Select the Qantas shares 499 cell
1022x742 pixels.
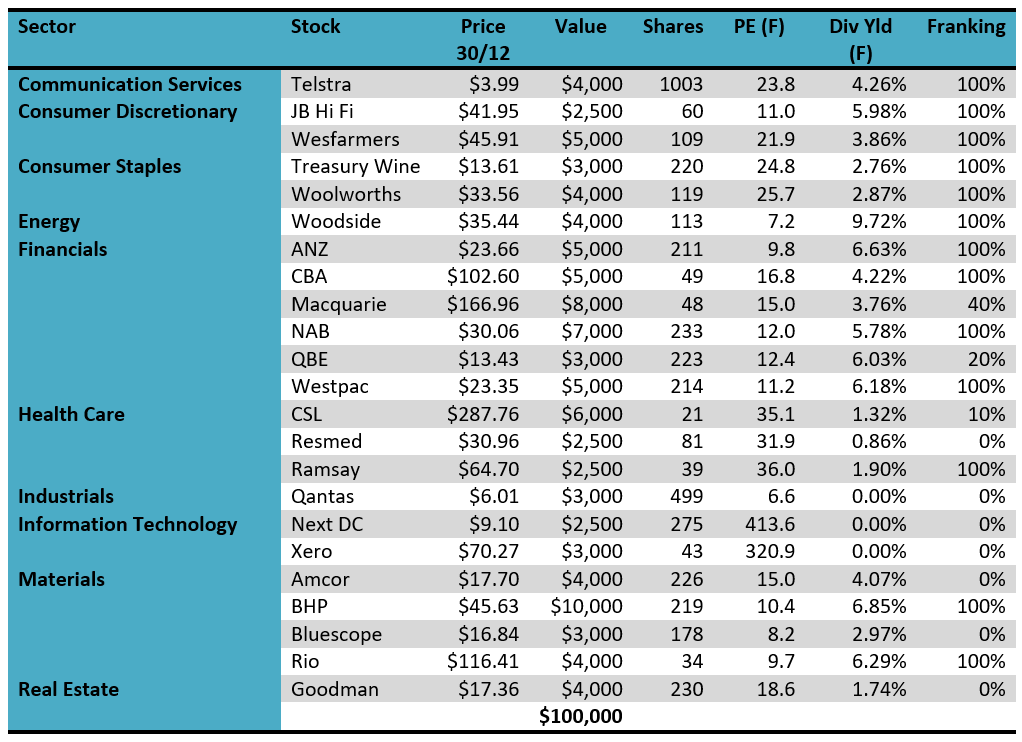(x=685, y=497)
